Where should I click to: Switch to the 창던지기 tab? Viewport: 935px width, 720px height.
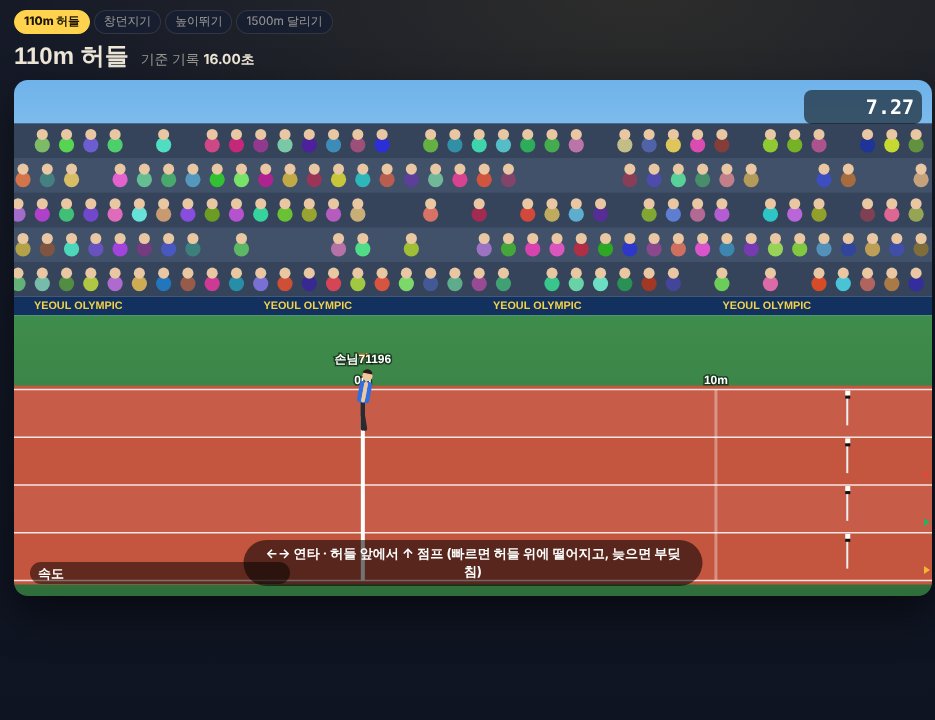(x=127, y=21)
